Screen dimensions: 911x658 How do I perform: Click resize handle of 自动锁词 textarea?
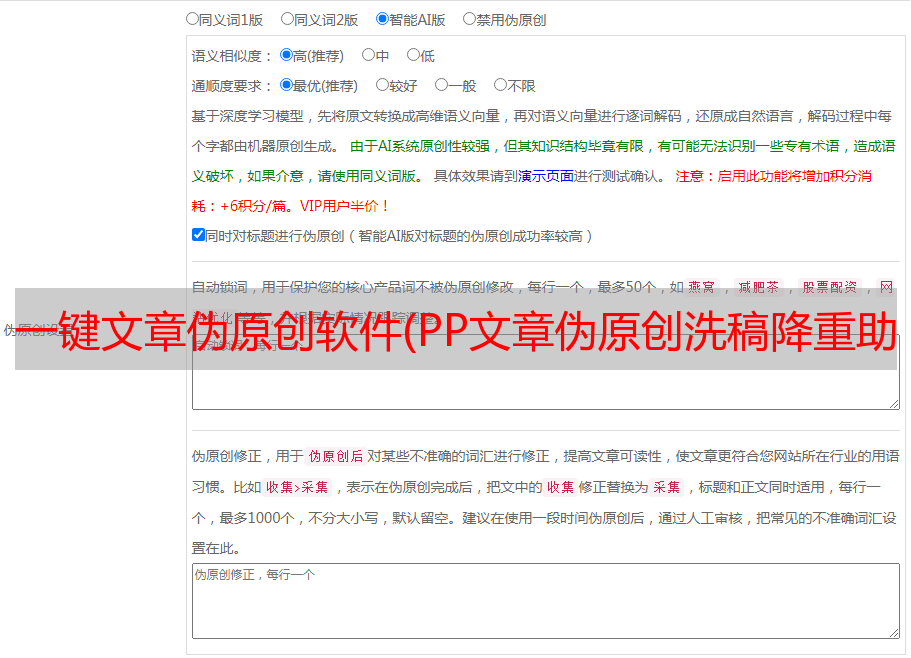[894, 404]
